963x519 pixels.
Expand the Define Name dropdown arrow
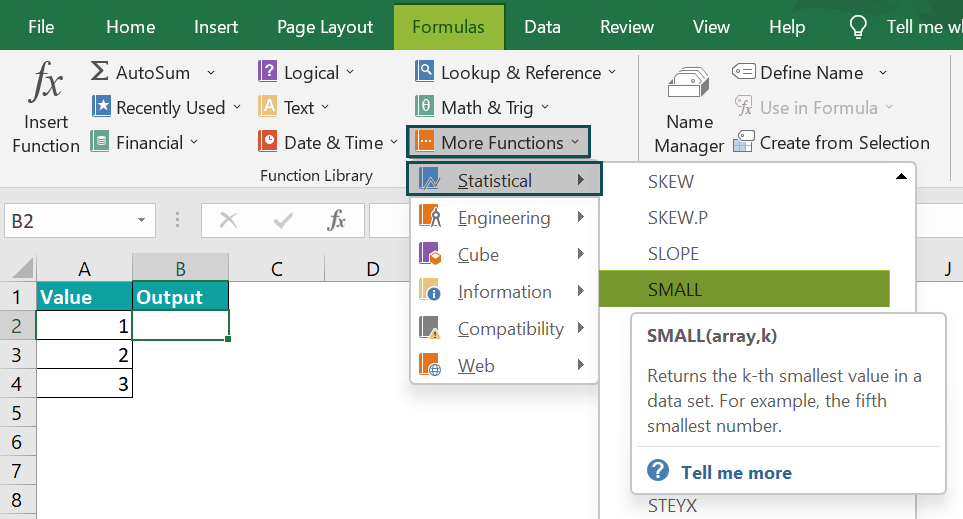[883, 72]
